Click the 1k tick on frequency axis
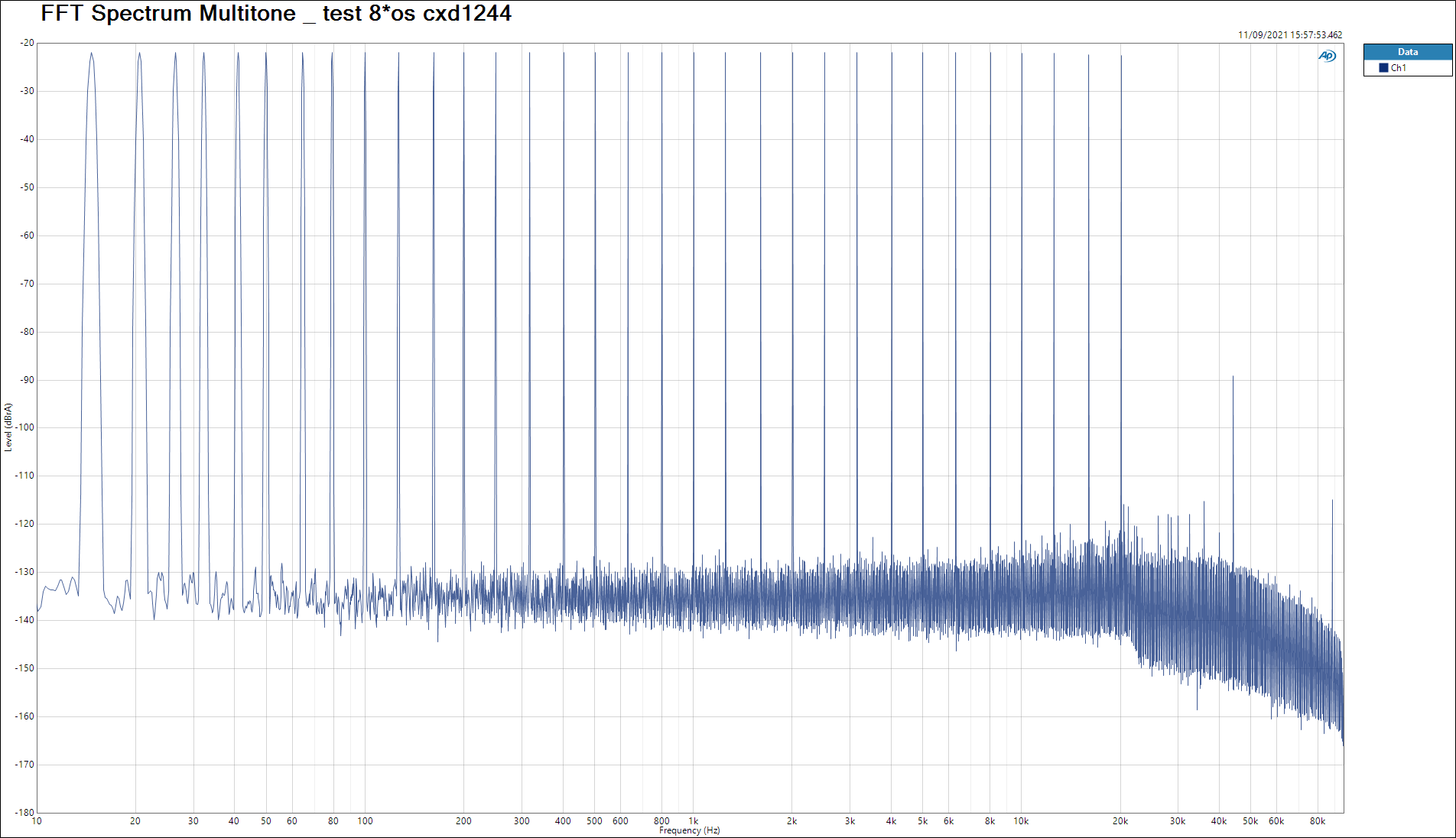The height and width of the screenshot is (838, 1456). click(694, 821)
